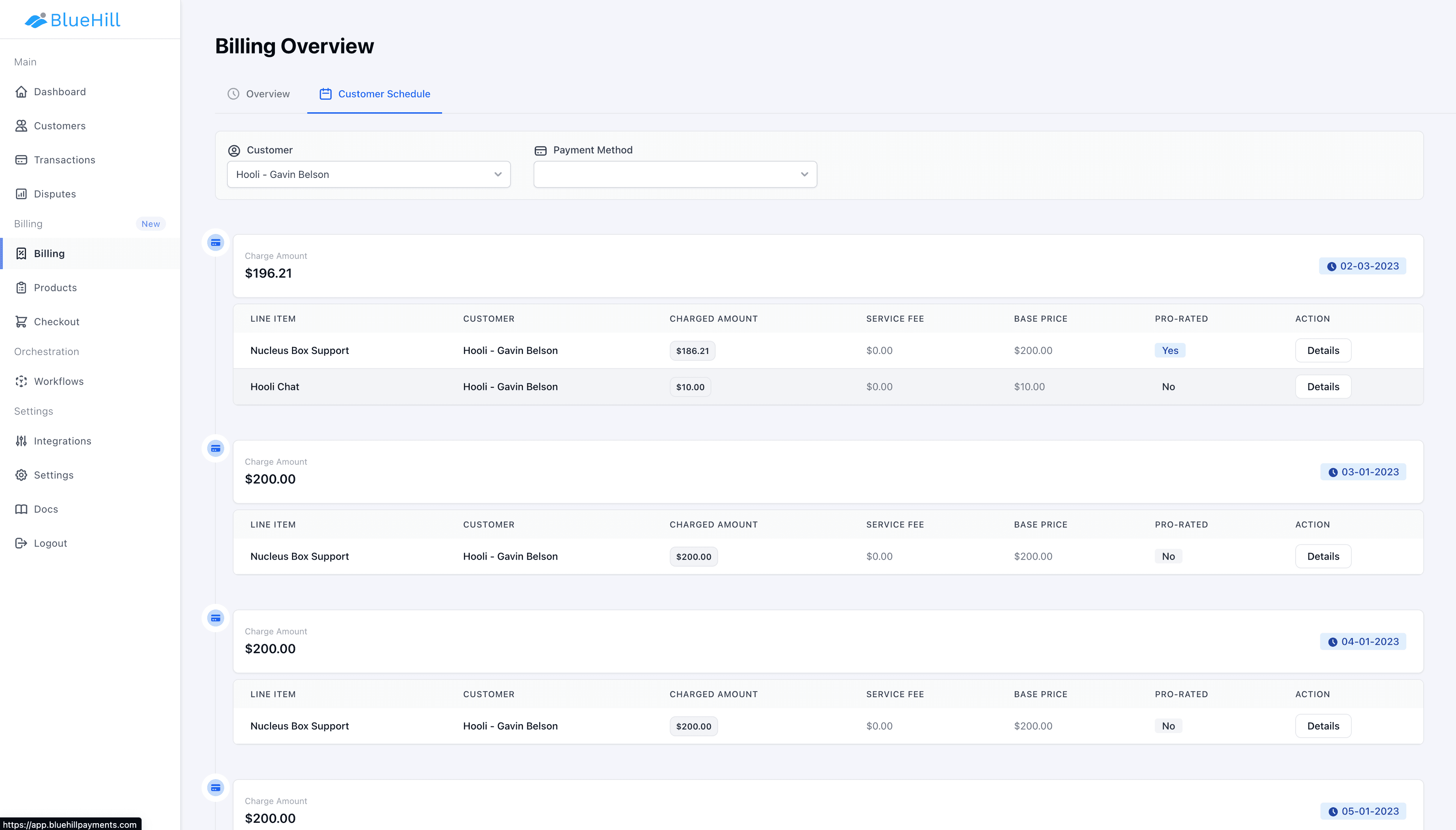
Task: Click the timeline card icon for 03-01-2023 charge
Action: click(216, 449)
